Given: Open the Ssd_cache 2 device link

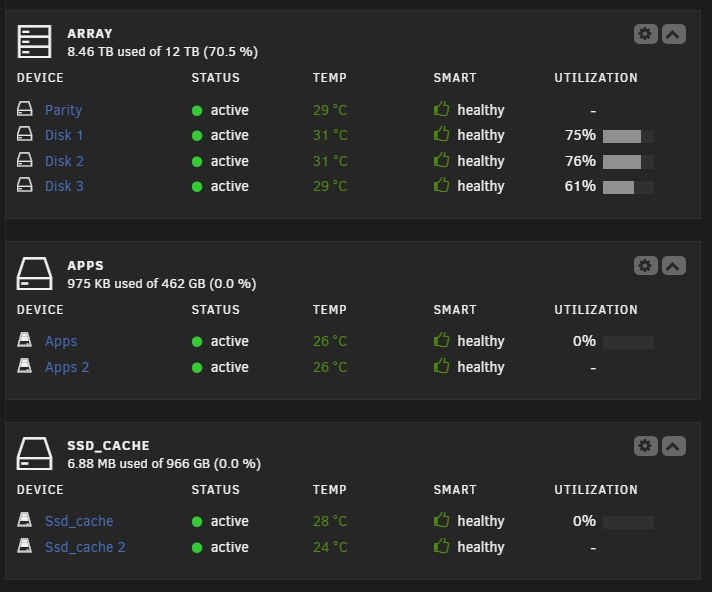Looking at the screenshot, I should pyautogui.click(x=85, y=547).
